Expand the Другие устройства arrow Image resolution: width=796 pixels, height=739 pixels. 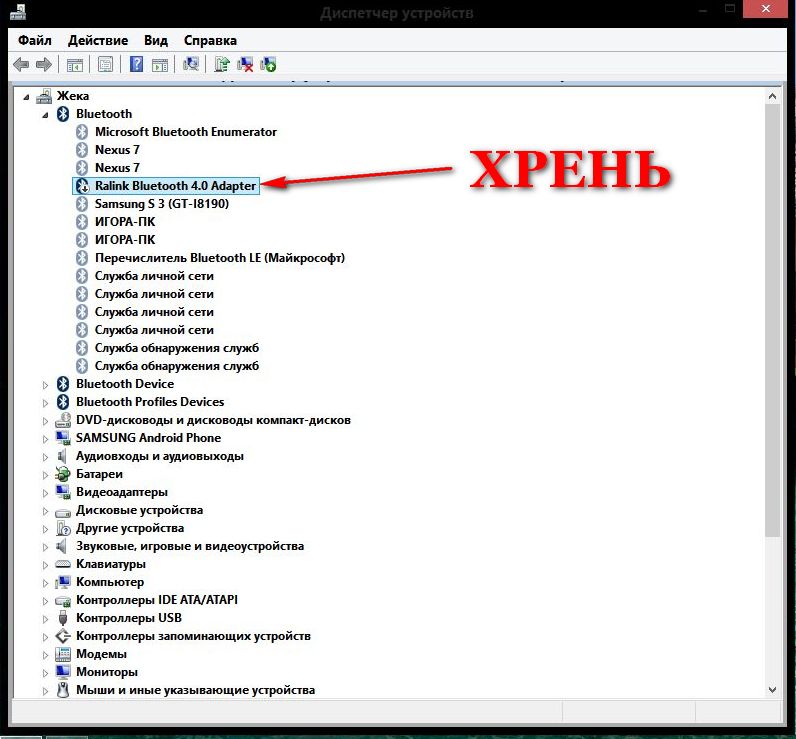coord(45,529)
